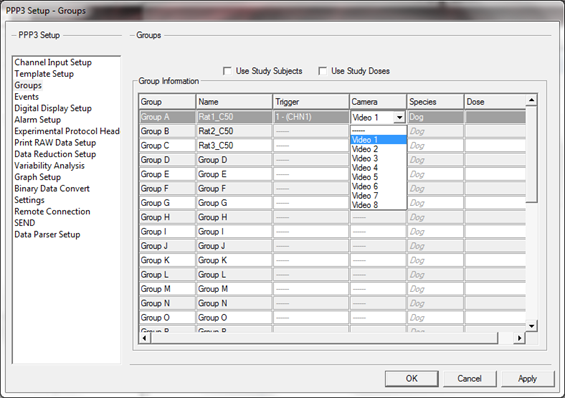The width and height of the screenshot is (565, 398).
Task: Select the Group M row label
Action: [167, 289]
